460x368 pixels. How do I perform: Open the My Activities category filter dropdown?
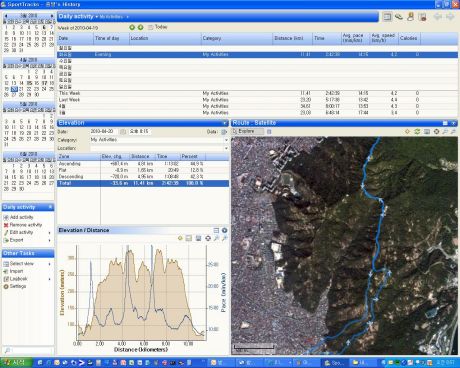[114, 17]
